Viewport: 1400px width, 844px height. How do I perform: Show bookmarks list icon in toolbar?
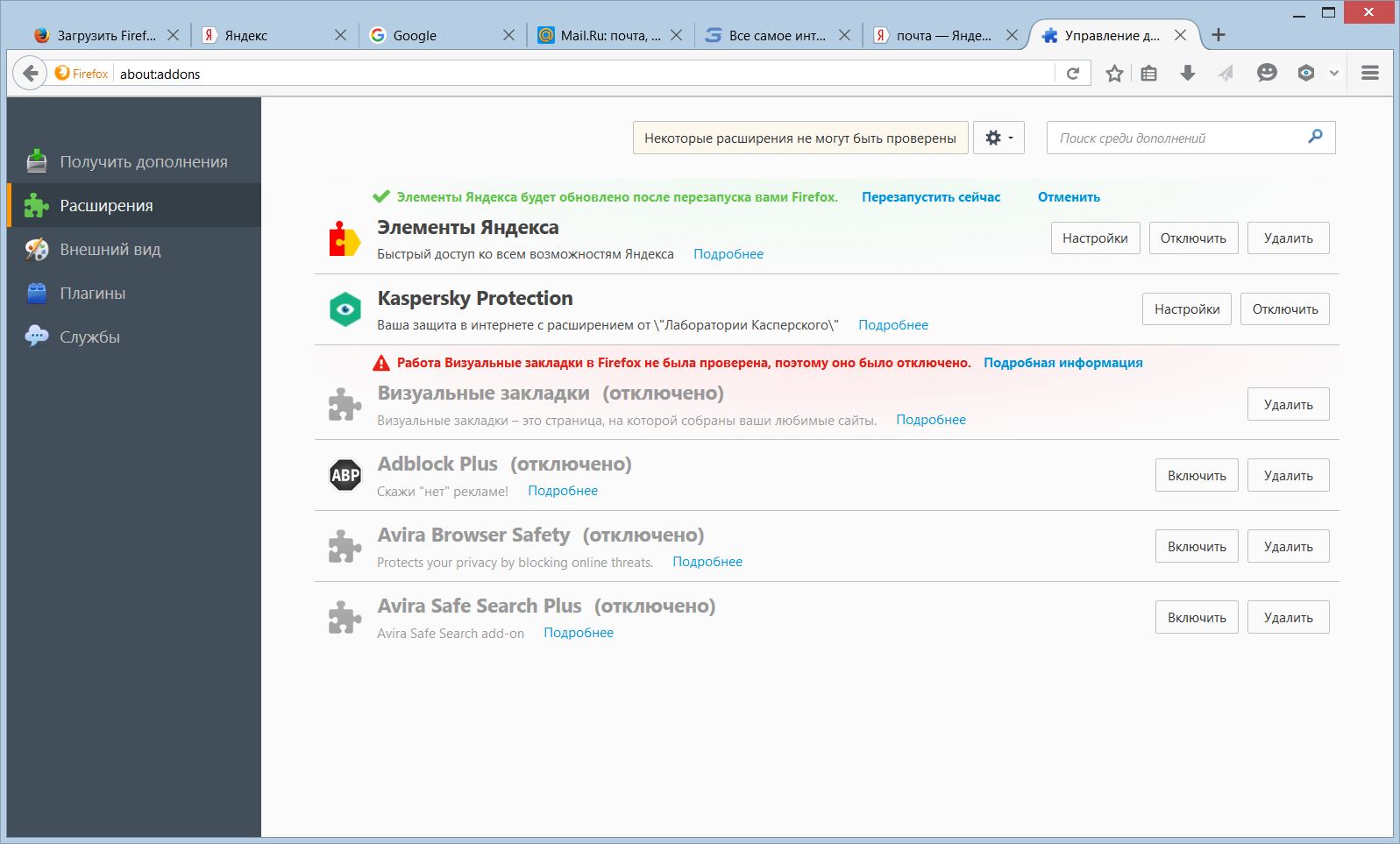(1149, 74)
